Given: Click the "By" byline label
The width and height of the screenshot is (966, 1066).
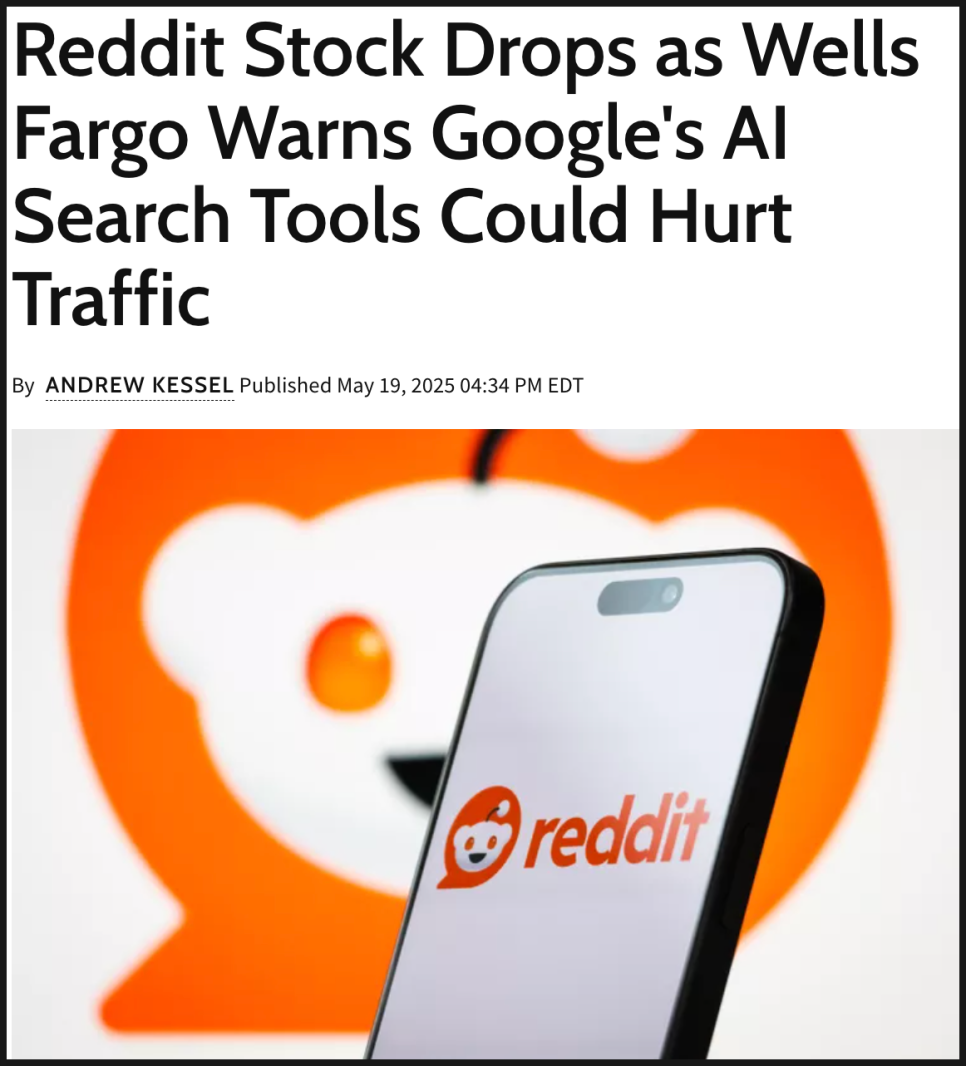Looking at the screenshot, I should tap(23, 386).
